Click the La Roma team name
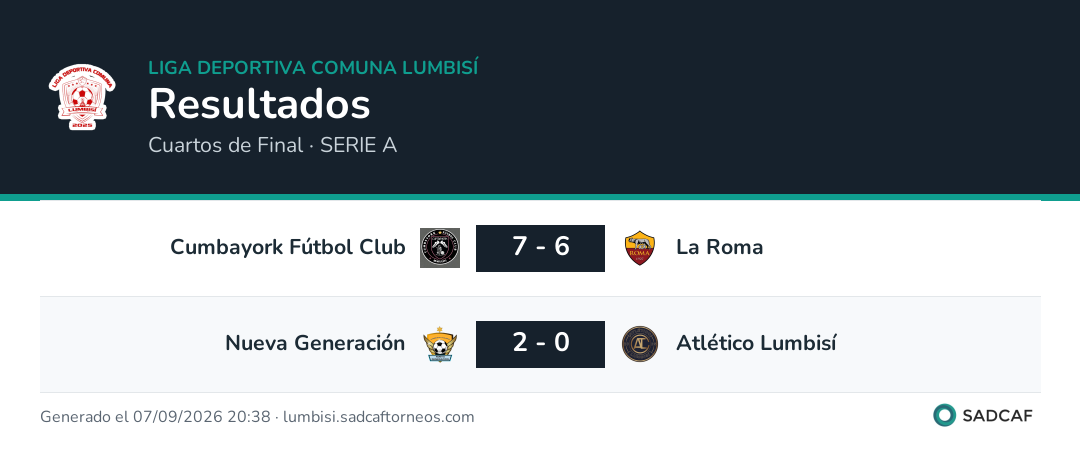Image resolution: width=1080 pixels, height=468 pixels. [720, 247]
